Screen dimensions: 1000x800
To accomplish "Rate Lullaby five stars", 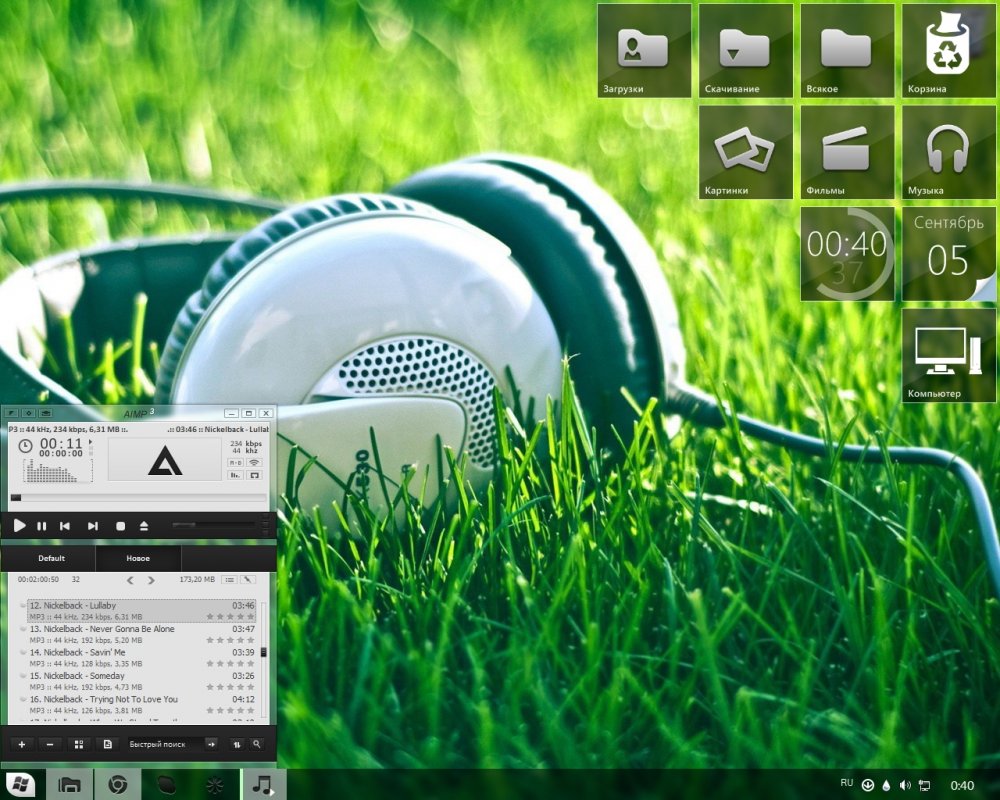I will pos(251,617).
